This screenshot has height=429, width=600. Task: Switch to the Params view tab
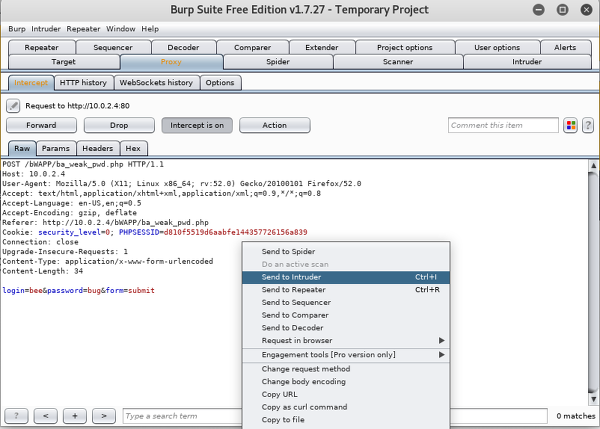(x=56, y=148)
